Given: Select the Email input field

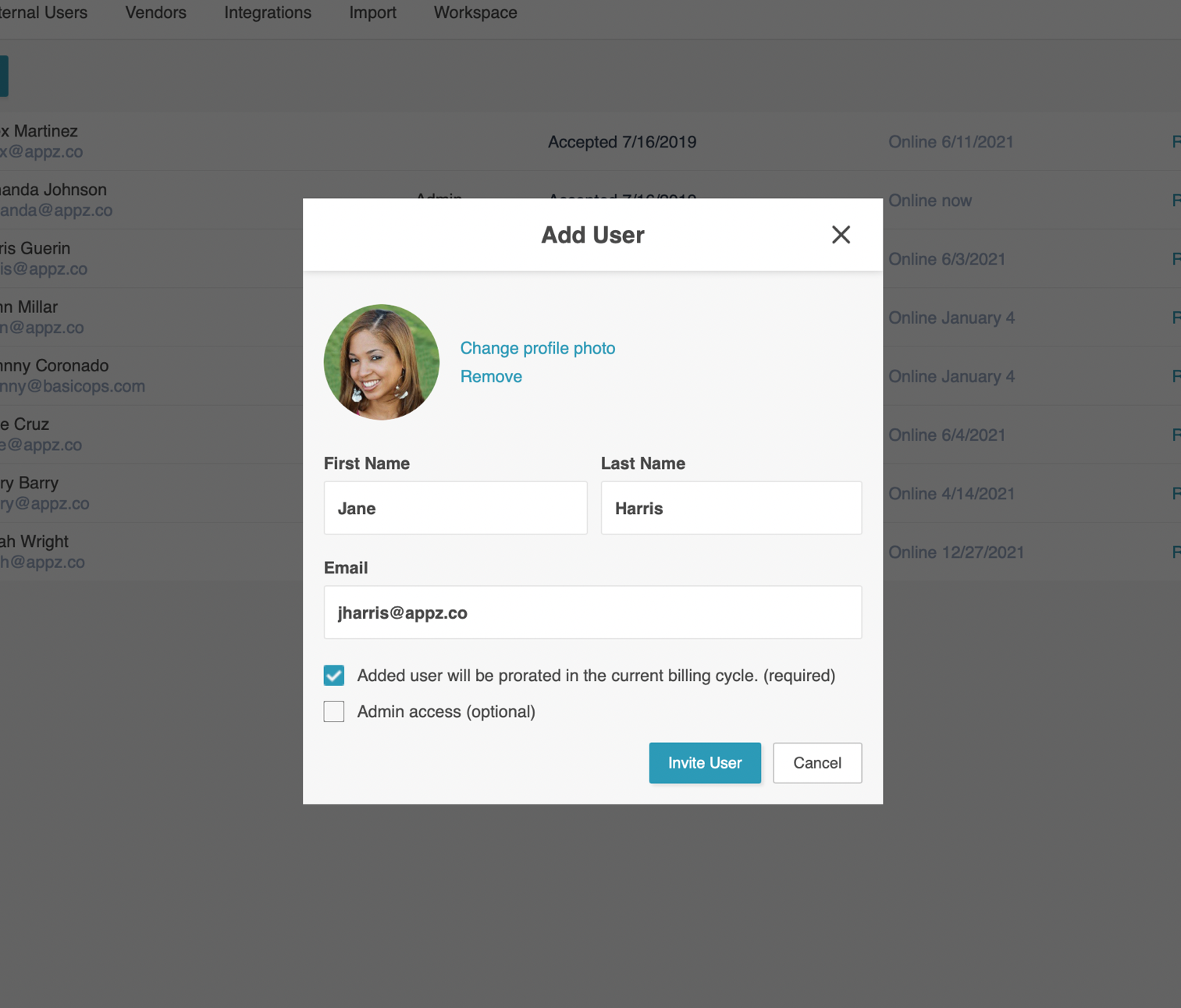Looking at the screenshot, I should (x=593, y=612).
